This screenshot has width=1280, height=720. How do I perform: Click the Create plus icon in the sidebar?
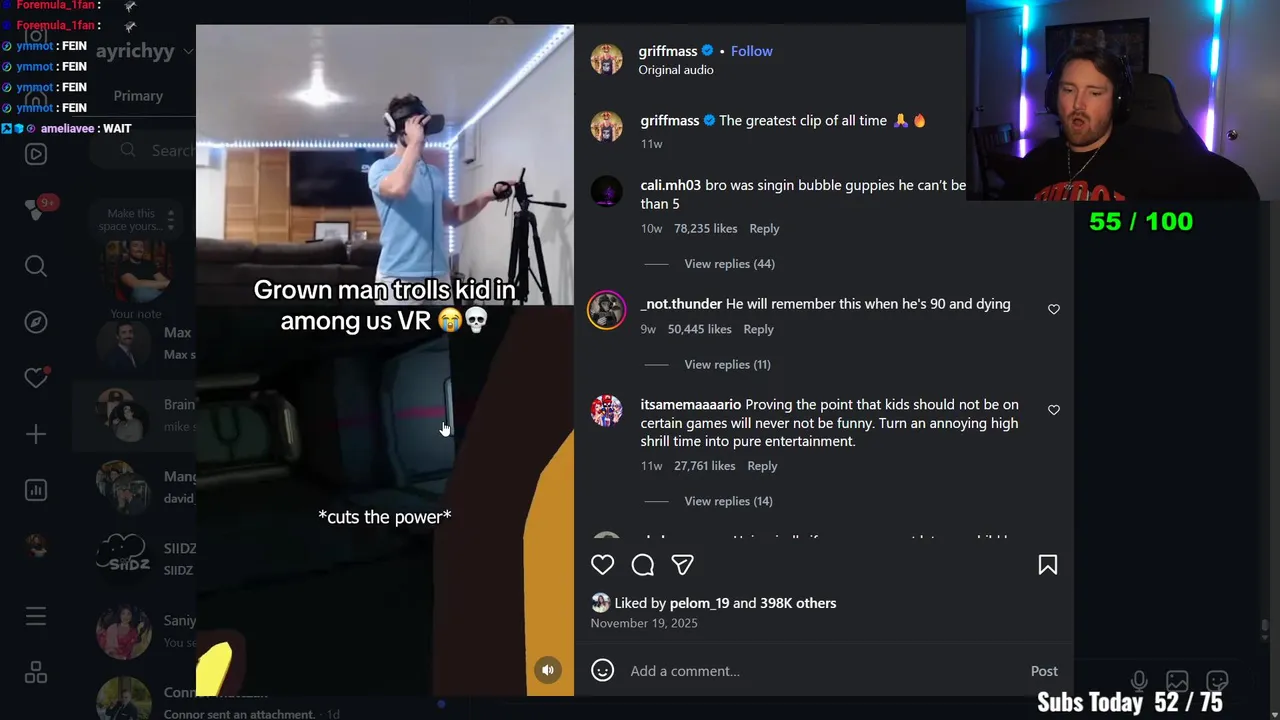click(x=36, y=434)
